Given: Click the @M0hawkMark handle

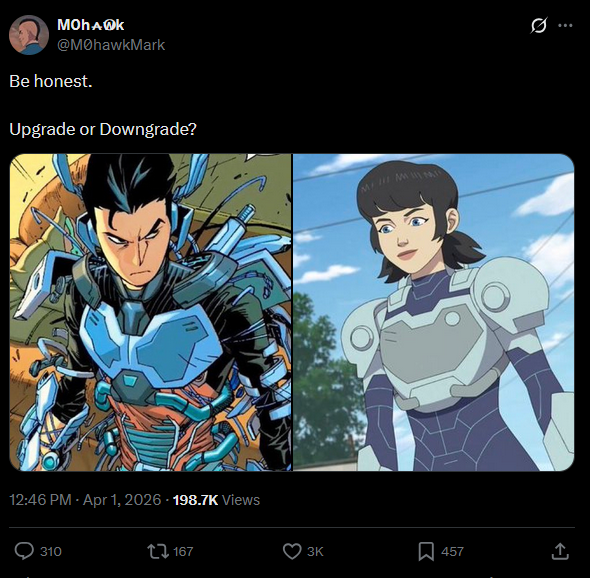Looking at the screenshot, I should pyautogui.click(x=111, y=45).
